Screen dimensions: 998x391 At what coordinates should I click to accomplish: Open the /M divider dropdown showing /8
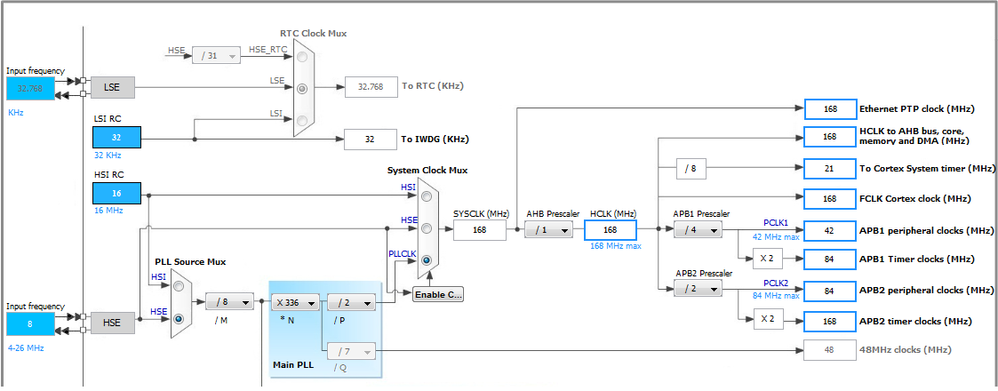tap(229, 302)
